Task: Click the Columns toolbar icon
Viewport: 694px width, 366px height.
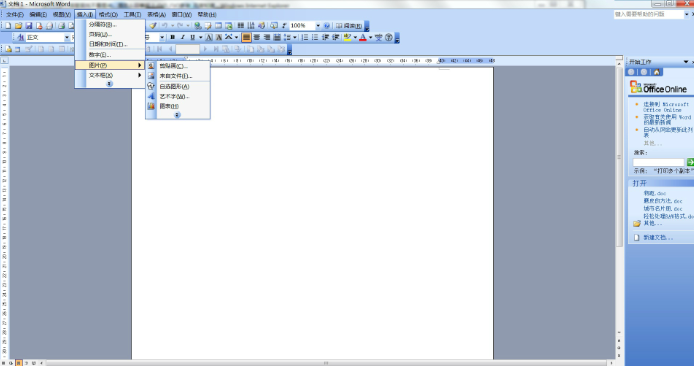Action: click(241, 26)
